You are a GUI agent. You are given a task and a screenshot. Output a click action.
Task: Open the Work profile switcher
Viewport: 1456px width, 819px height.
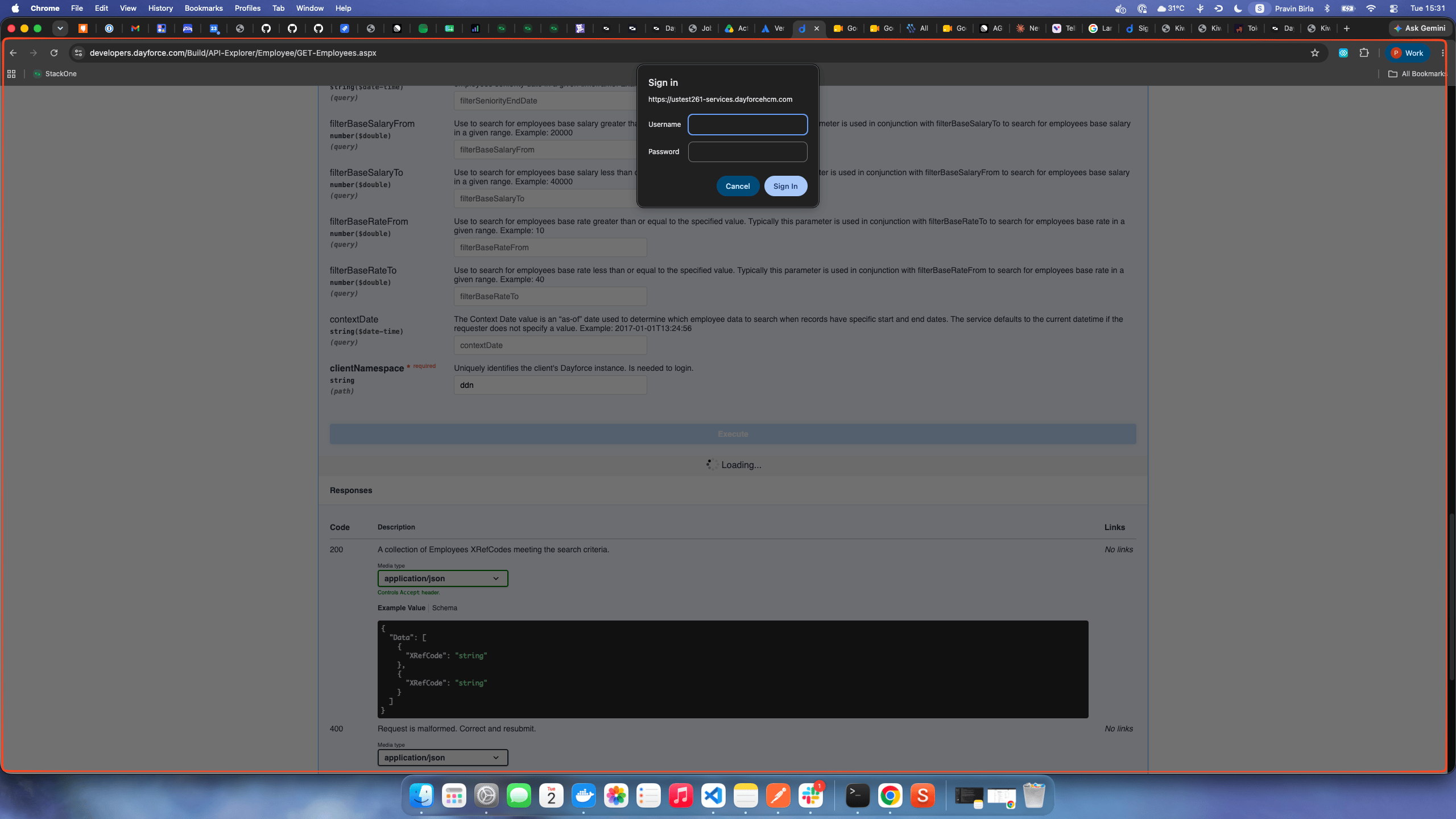point(1408,53)
